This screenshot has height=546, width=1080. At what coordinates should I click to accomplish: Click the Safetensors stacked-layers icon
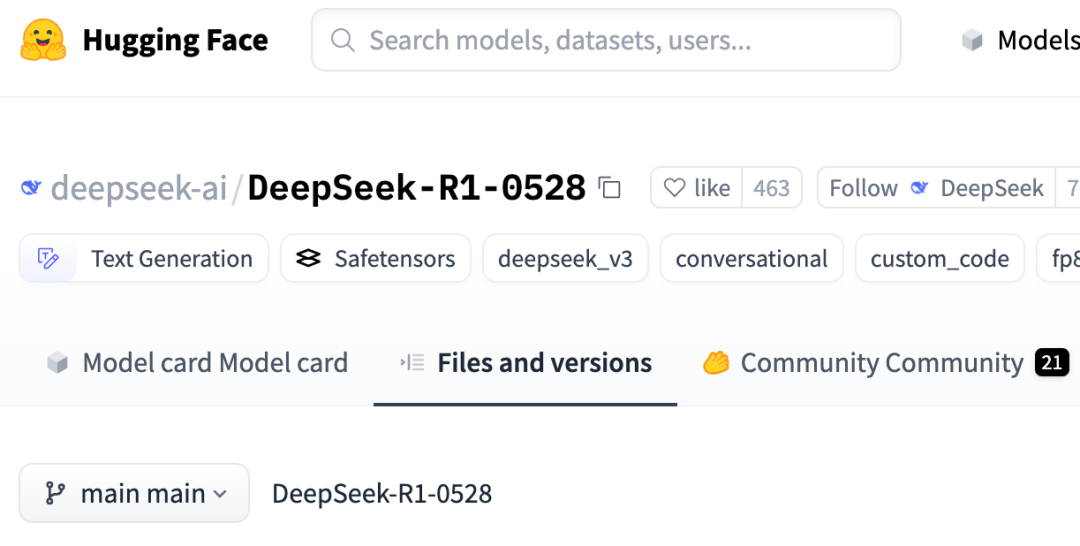(x=308, y=258)
